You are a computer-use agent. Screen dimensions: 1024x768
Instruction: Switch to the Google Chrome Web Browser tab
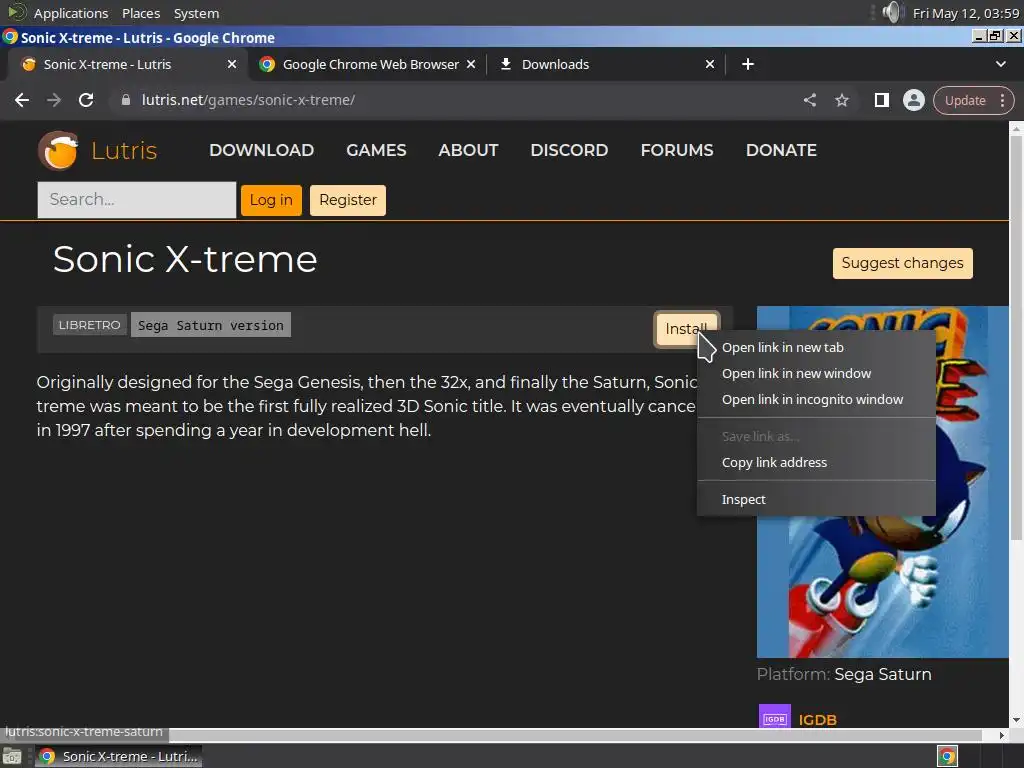[x=370, y=64]
